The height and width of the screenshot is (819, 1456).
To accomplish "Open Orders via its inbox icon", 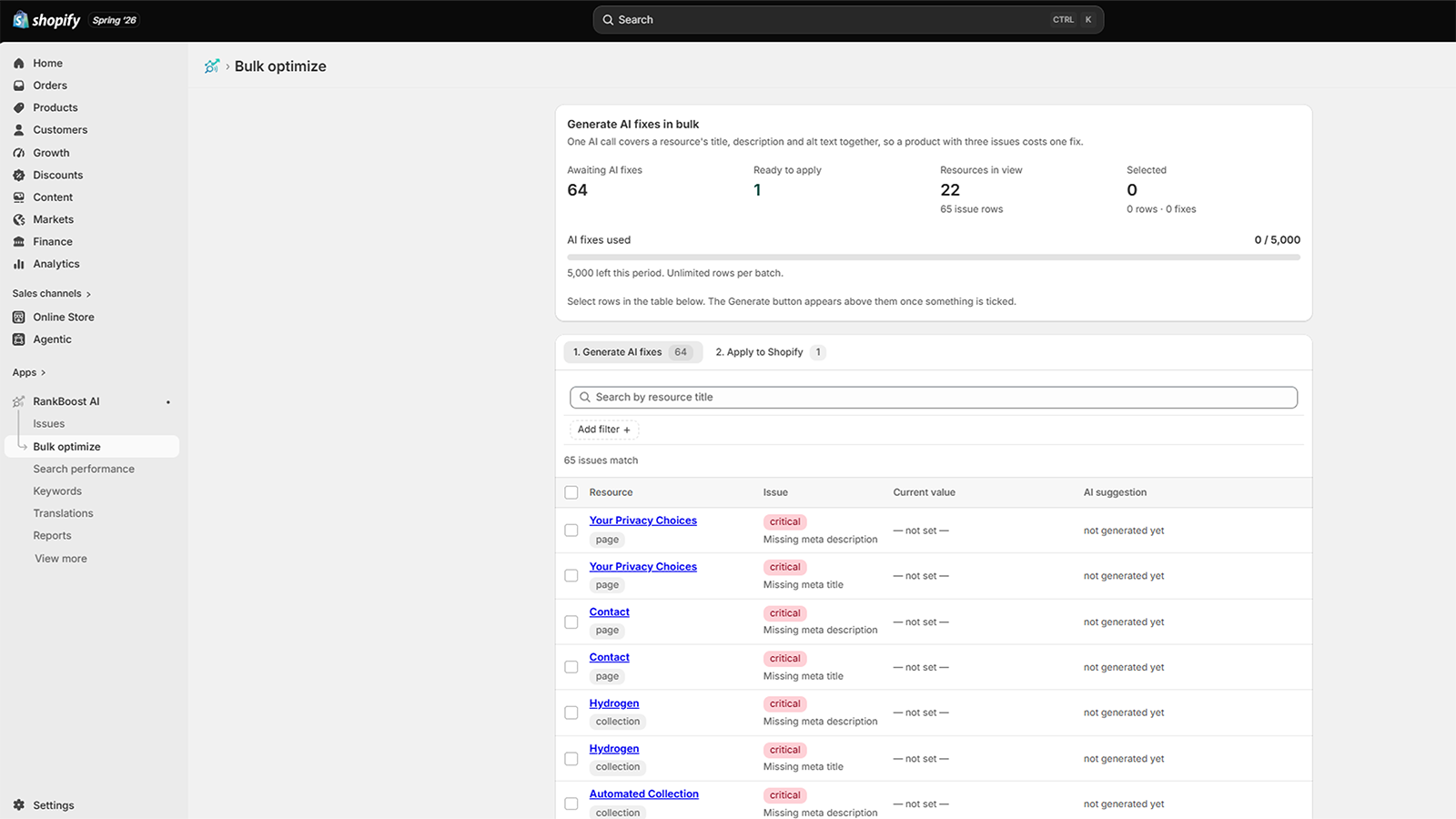I will (x=19, y=86).
